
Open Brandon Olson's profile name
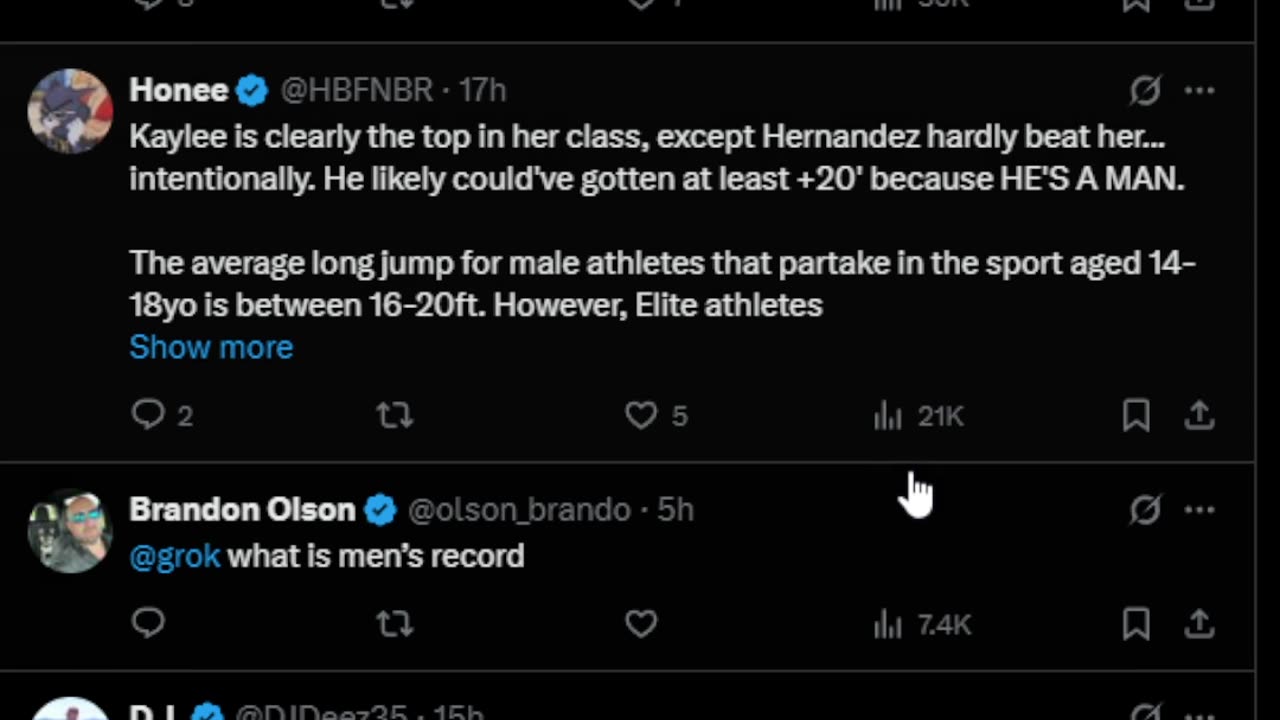coord(242,509)
